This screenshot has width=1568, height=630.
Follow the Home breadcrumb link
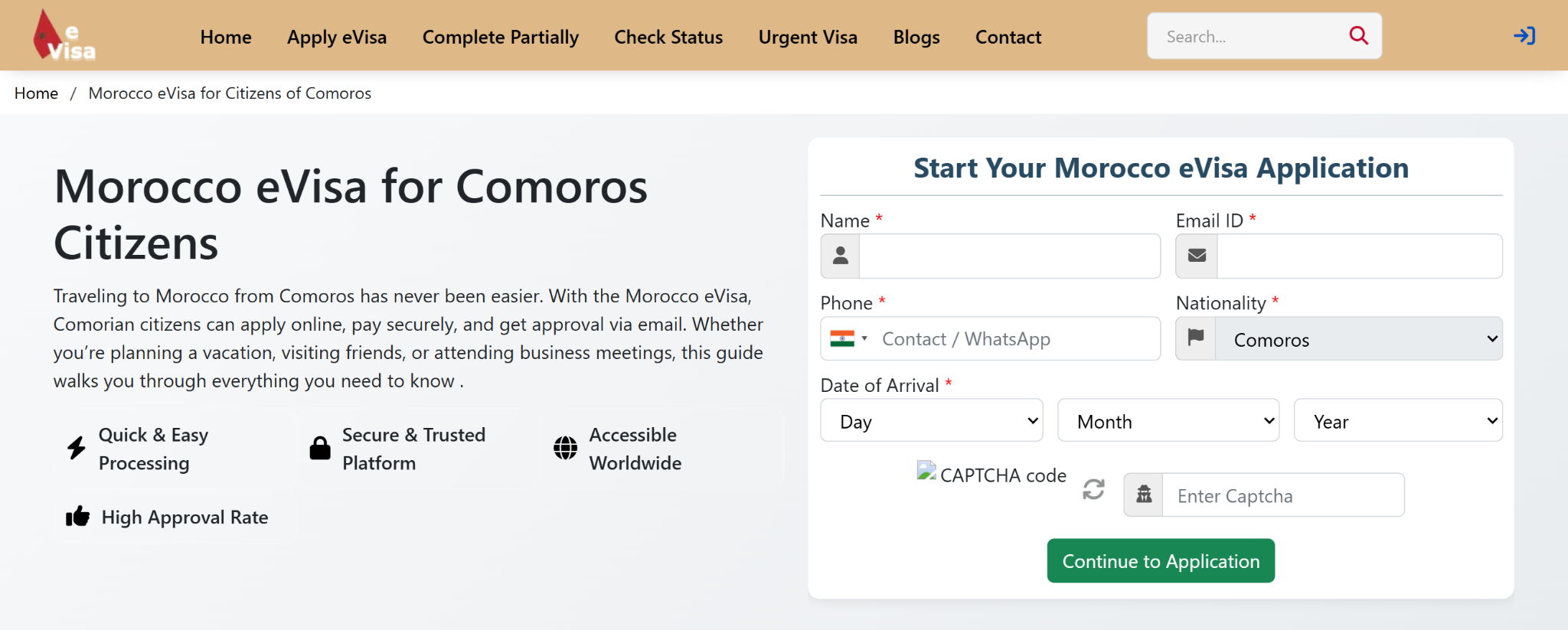(36, 93)
